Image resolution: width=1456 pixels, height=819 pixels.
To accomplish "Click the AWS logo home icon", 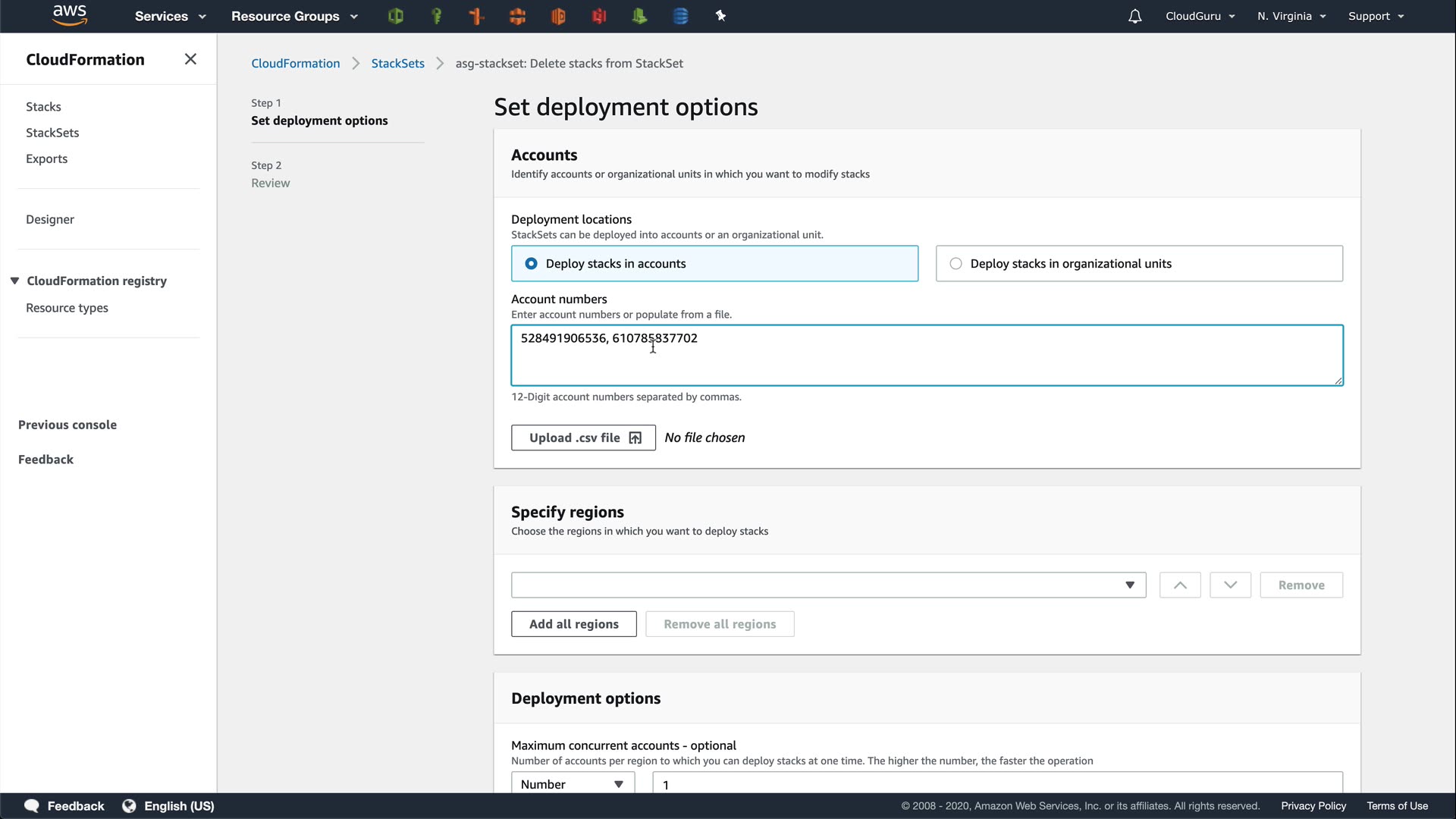I will pyautogui.click(x=70, y=16).
